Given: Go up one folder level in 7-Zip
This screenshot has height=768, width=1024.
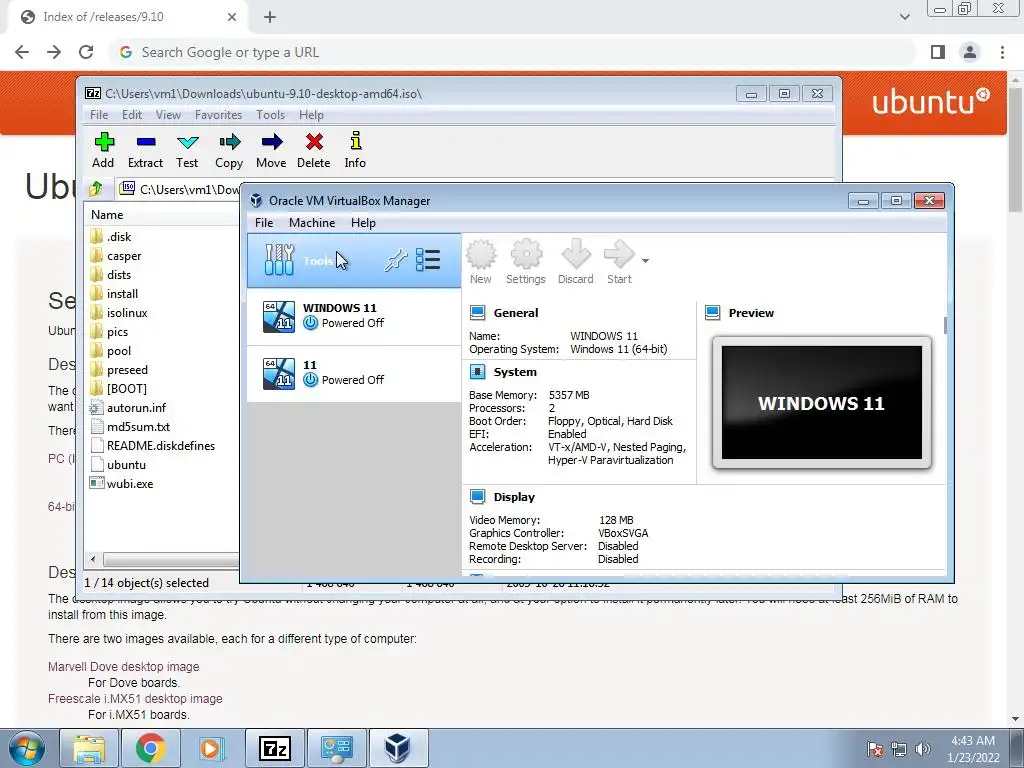Looking at the screenshot, I should click(96, 189).
